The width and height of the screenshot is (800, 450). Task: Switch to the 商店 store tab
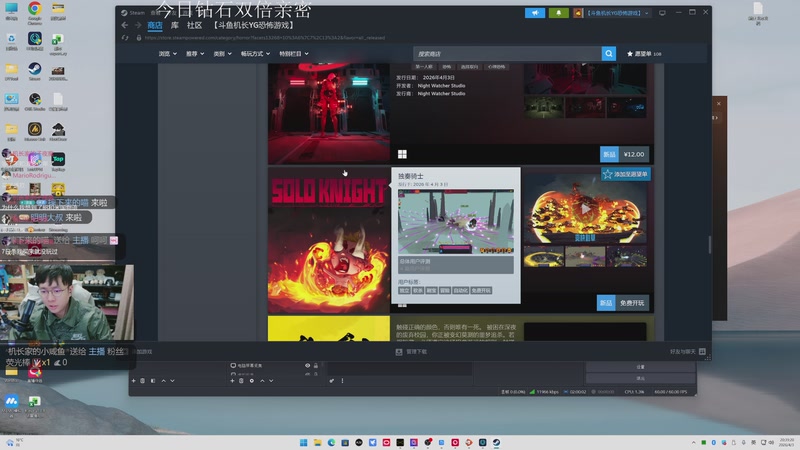[x=155, y=26]
